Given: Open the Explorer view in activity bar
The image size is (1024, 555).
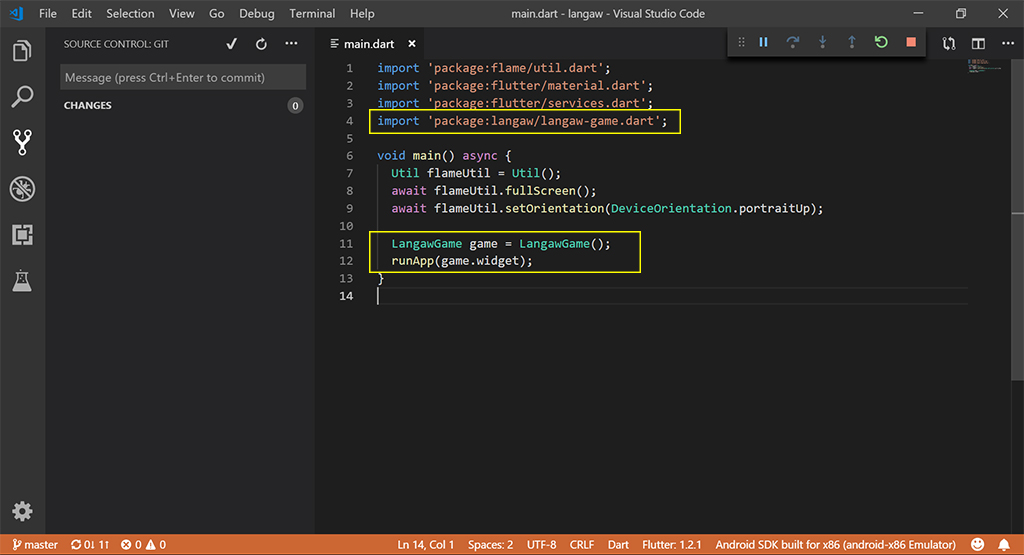Looking at the screenshot, I should [x=22, y=50].
